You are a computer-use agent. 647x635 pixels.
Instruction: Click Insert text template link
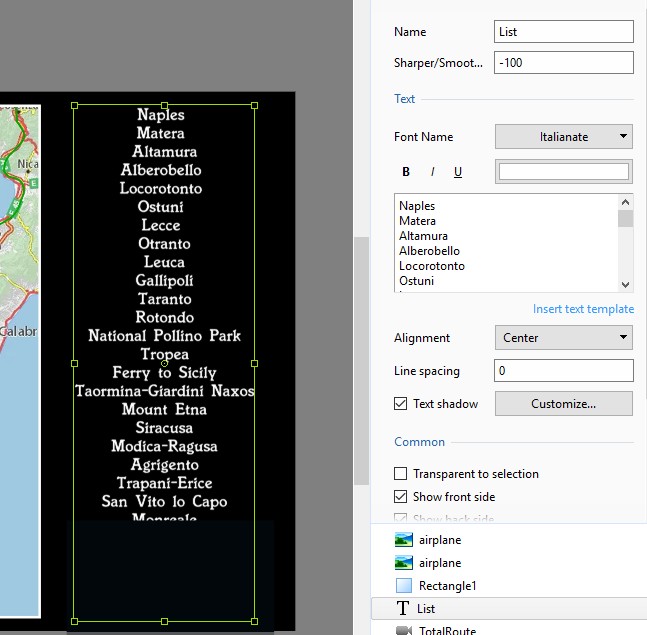583,309
